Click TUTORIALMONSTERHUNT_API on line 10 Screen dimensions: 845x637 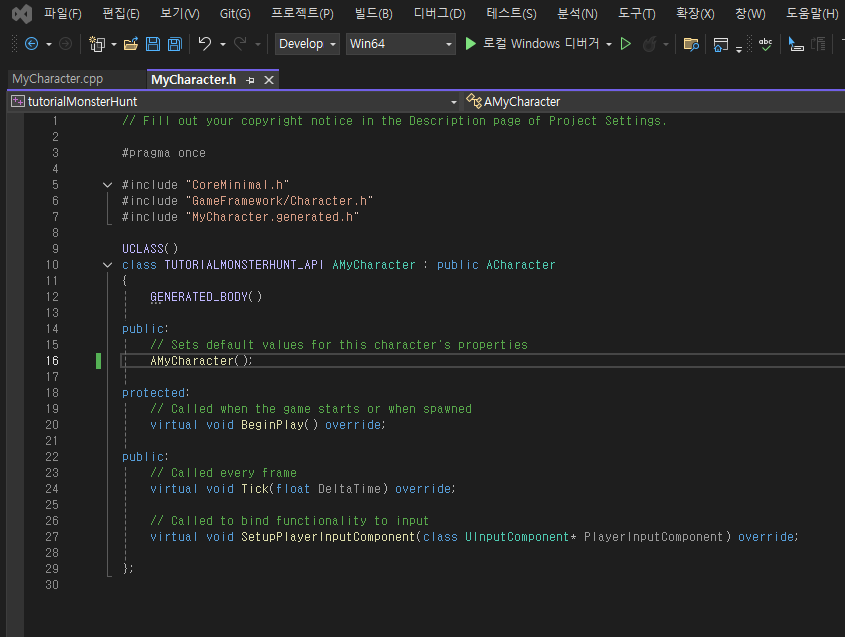(x=244, y=265)
